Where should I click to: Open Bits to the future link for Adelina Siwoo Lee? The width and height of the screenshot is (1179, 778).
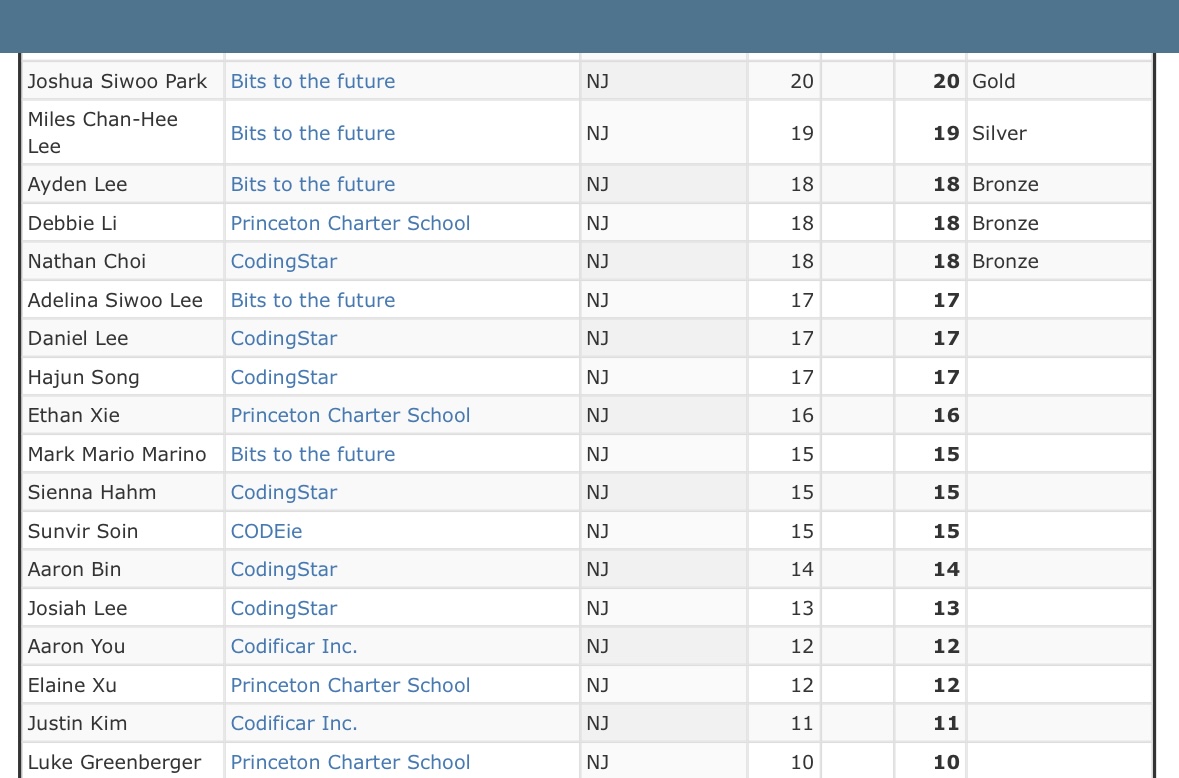[312, 300]
